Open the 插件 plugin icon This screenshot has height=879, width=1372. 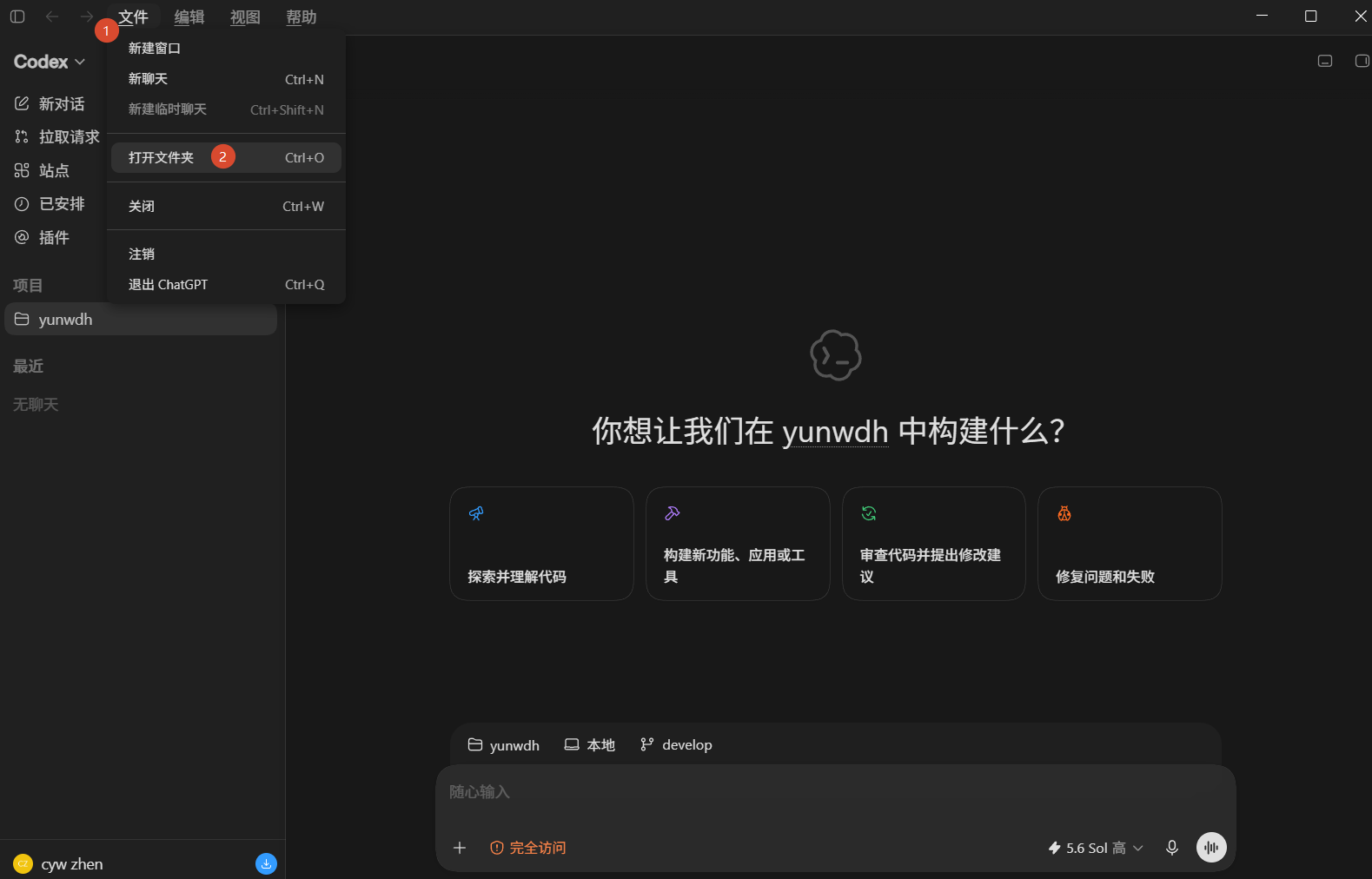tap(22, 237)
